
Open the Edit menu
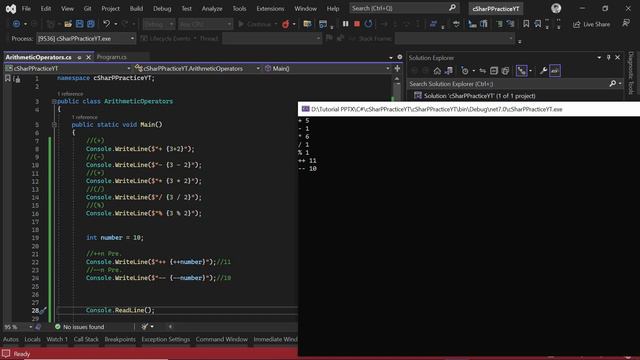point(46,8)
